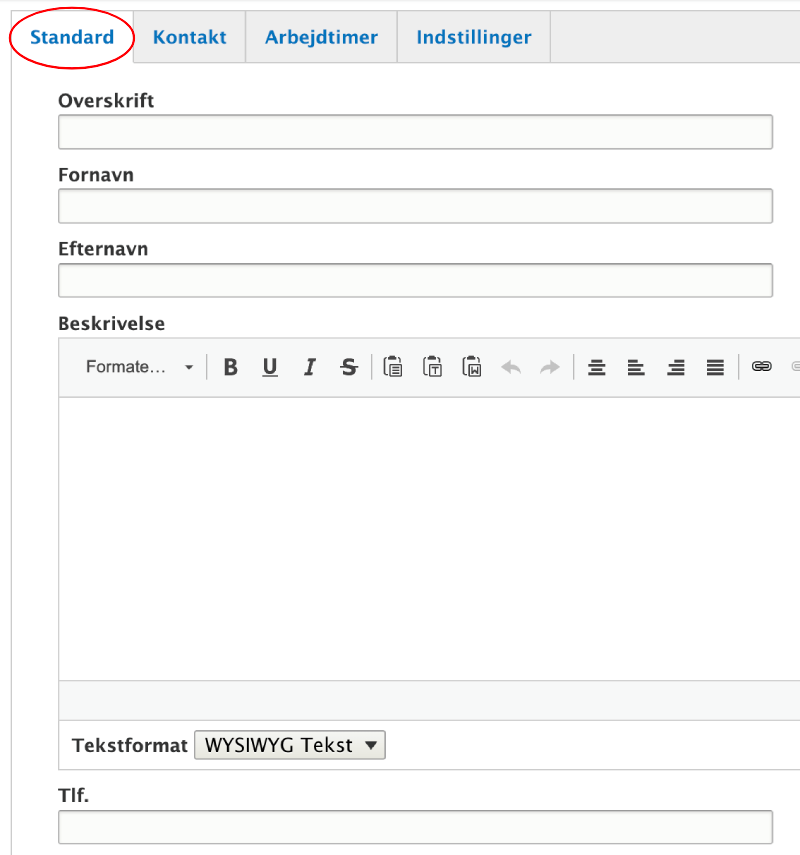The height and width of the screenshot is (855, 800).
Task: Toggle italic text style
Action: 309,367
